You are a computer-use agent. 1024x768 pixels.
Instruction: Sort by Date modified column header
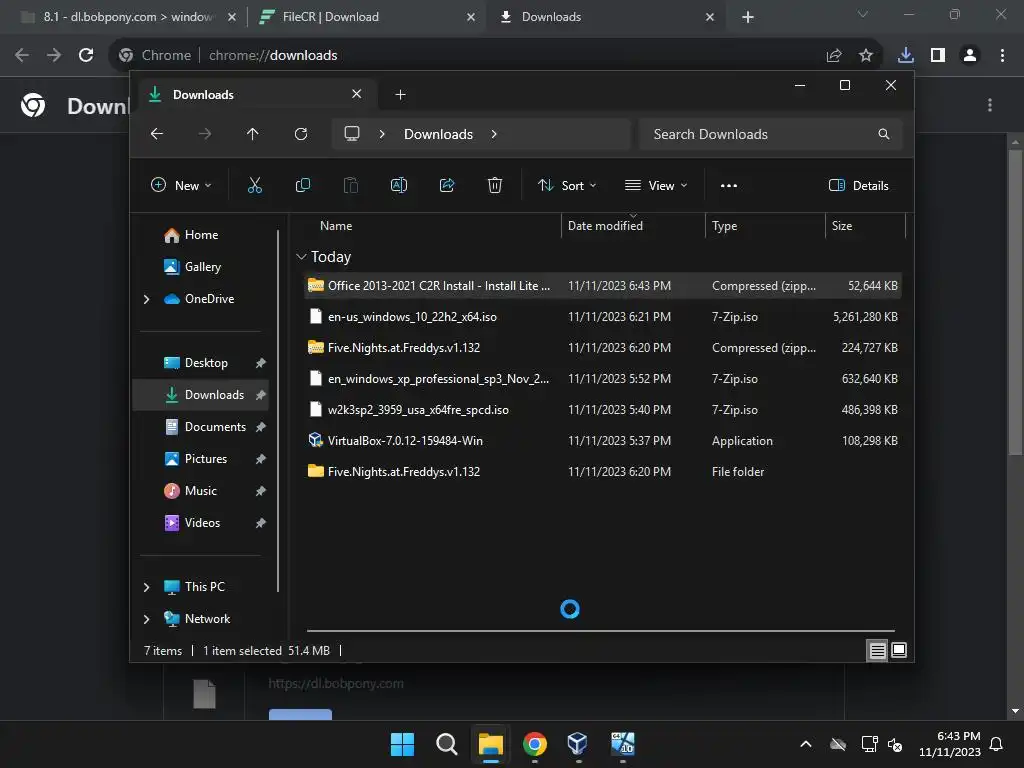pos(632,226)
